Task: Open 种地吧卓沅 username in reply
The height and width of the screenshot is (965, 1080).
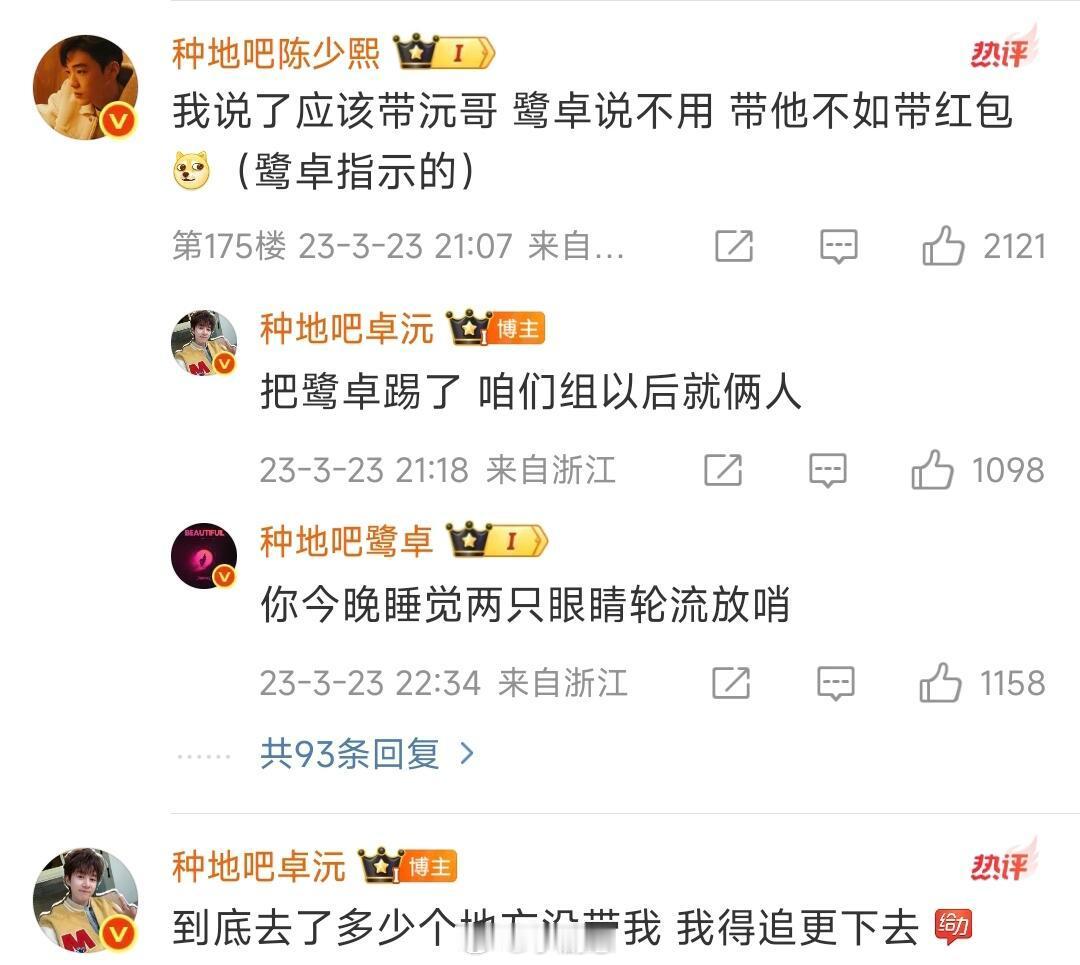Action: [346, 328]
